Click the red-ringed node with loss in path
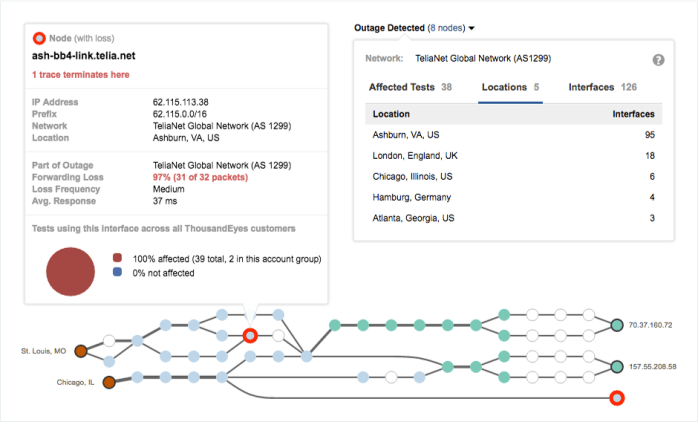 click(250, 335)
